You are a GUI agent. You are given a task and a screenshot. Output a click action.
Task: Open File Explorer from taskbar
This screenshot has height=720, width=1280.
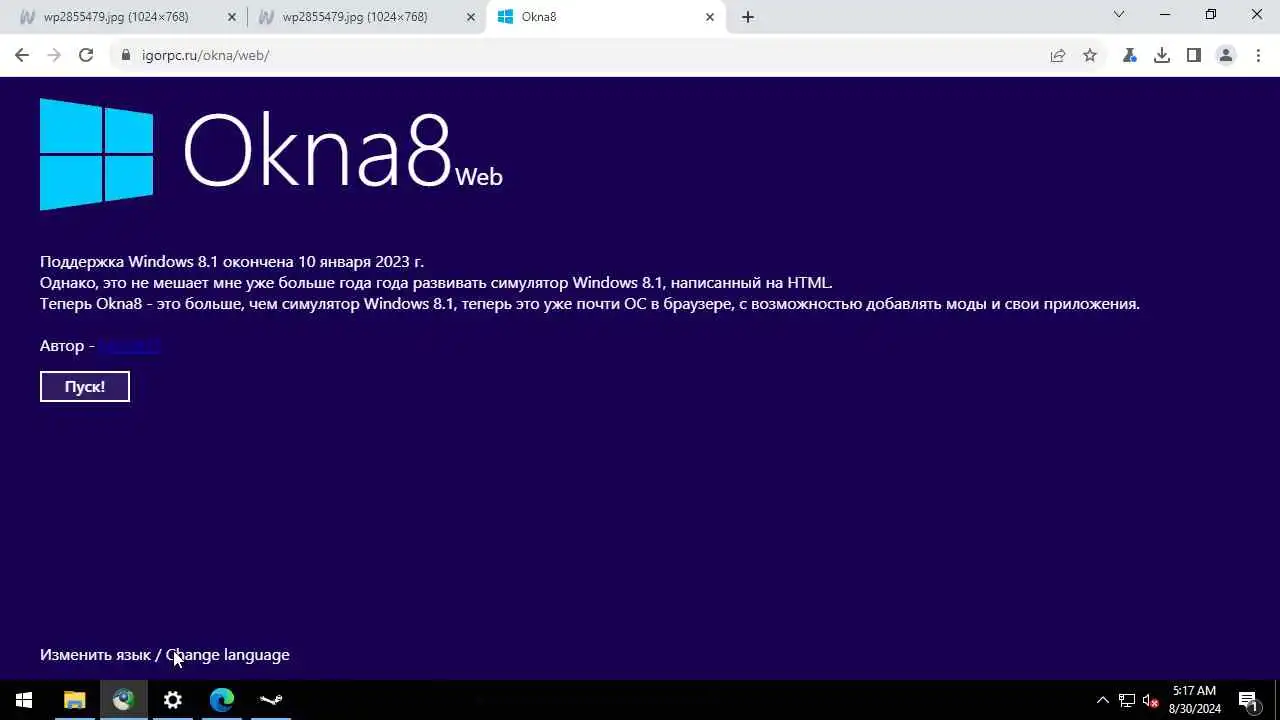point(74,700)
